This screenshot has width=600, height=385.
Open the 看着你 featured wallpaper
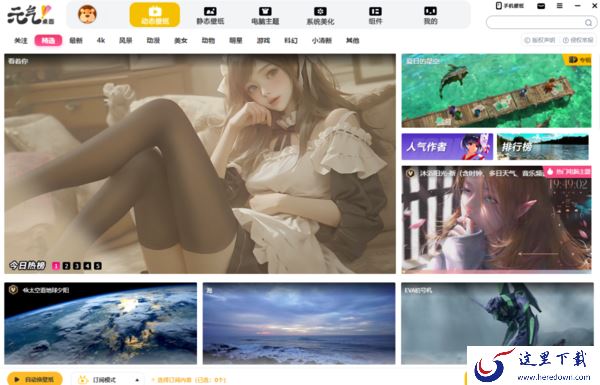[x=200, y=163]
